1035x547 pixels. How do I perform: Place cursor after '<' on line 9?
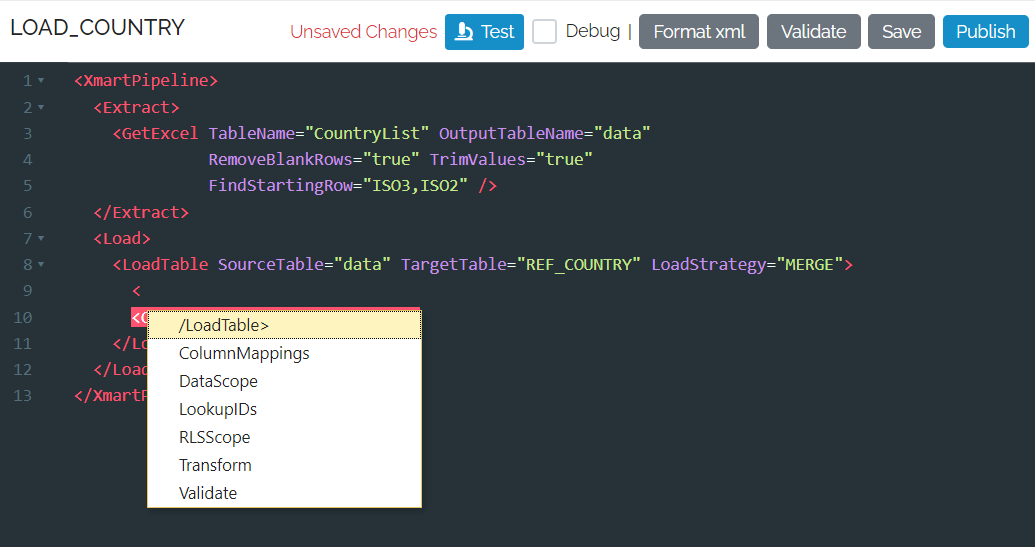pyautogui.click(x=141, y=291)
